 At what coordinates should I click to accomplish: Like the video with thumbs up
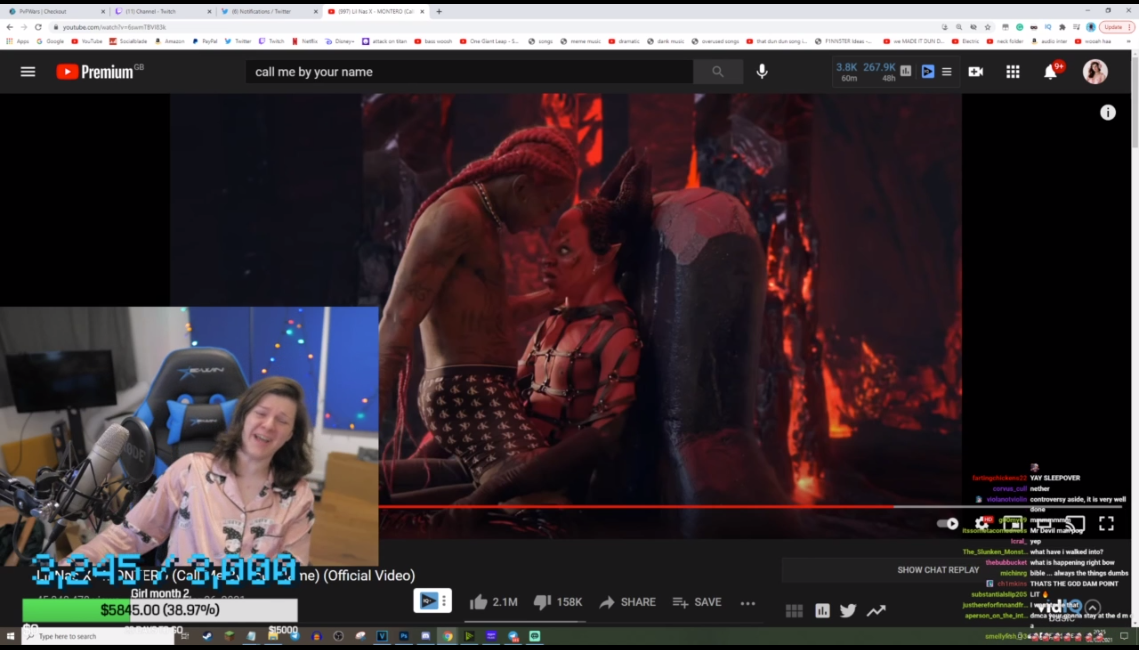coord(493,602)
